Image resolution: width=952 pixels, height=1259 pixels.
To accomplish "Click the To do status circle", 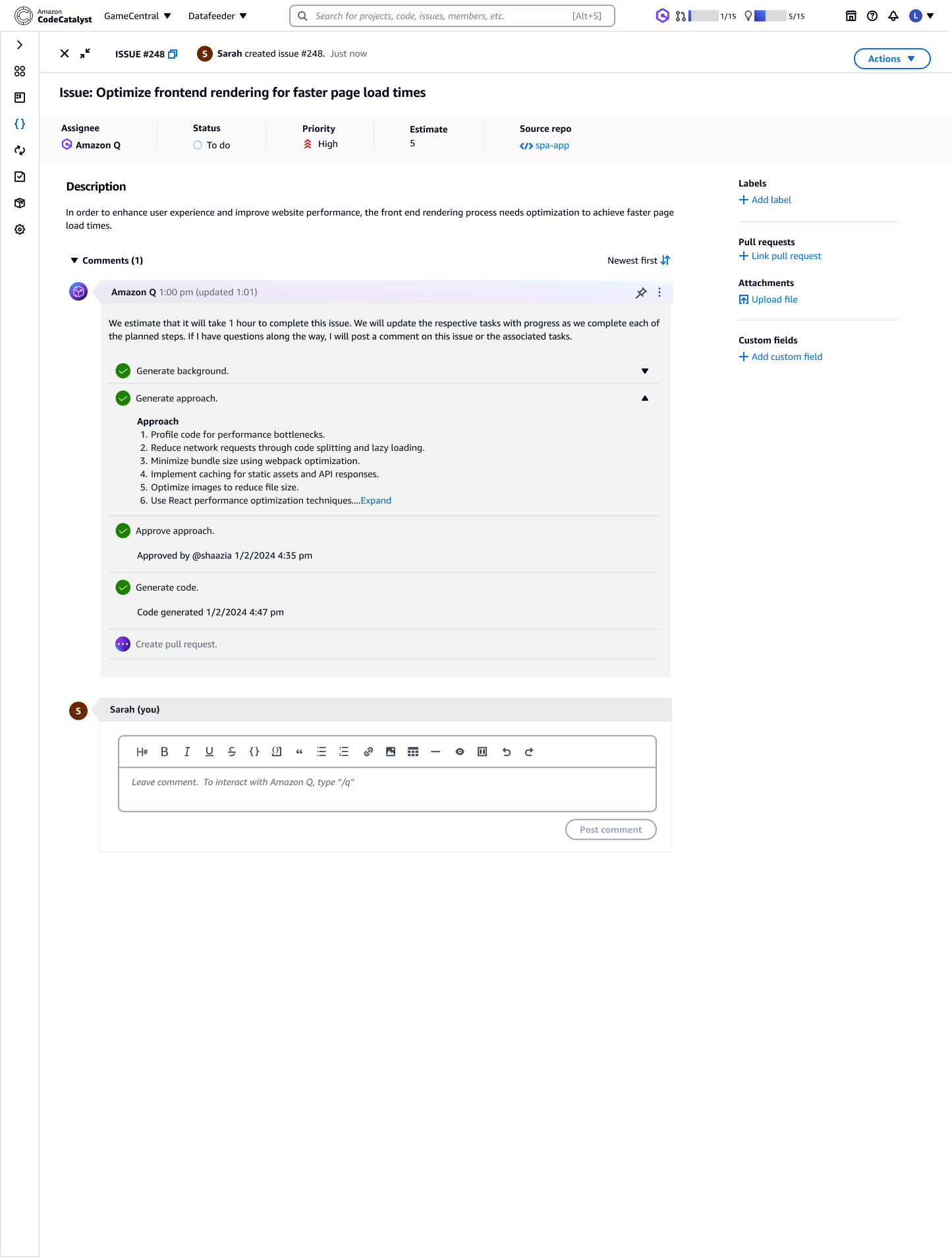I will 198,145.
